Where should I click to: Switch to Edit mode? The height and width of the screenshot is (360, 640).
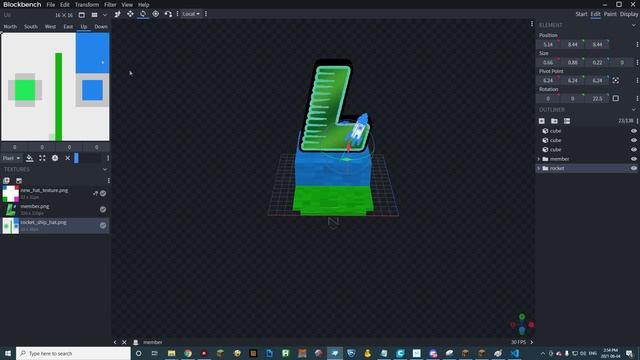(x=596, y=14)
